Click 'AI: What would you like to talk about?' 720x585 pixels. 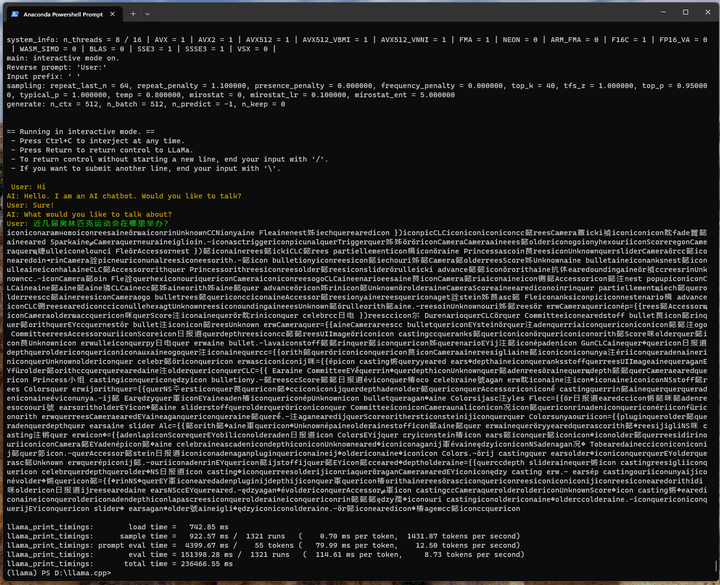89,214
